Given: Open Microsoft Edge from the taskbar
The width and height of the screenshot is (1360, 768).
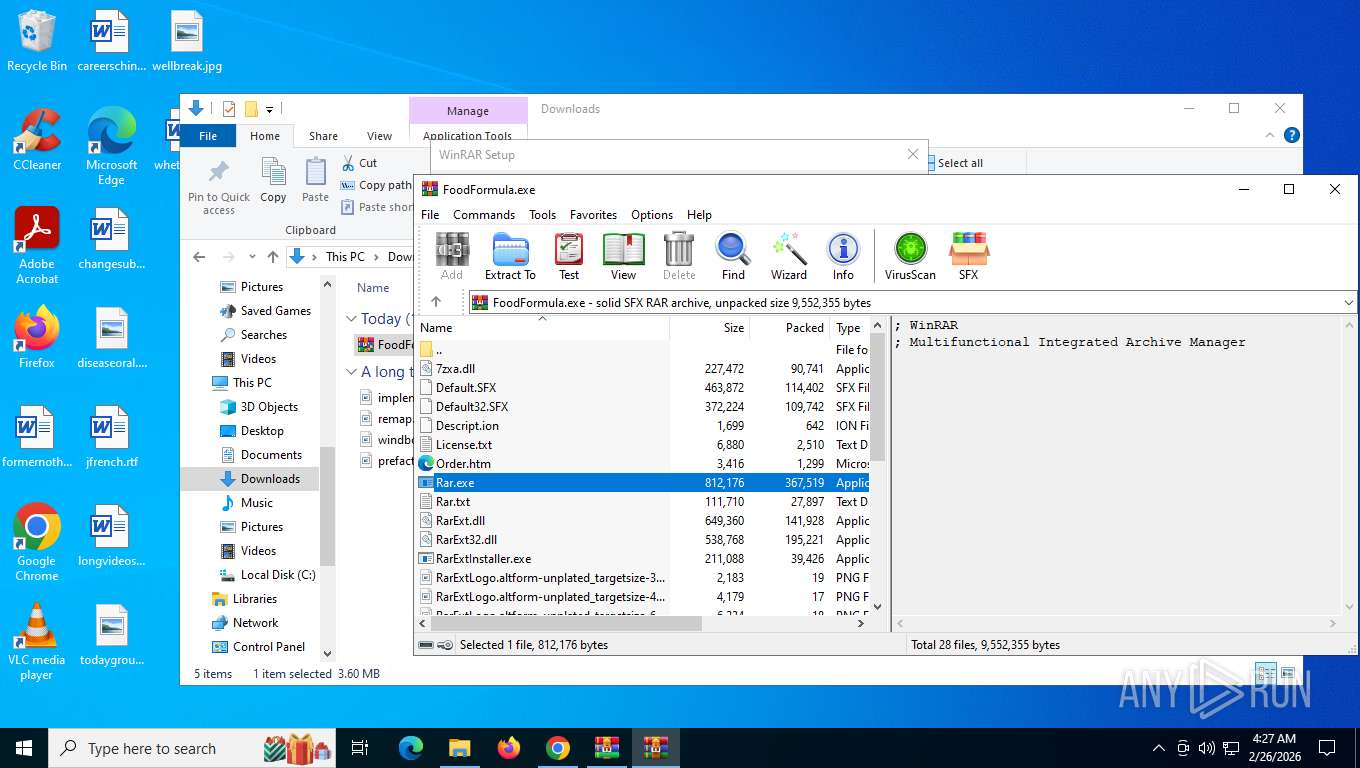Looking at the screenshot, I should (x=410, y=748).
